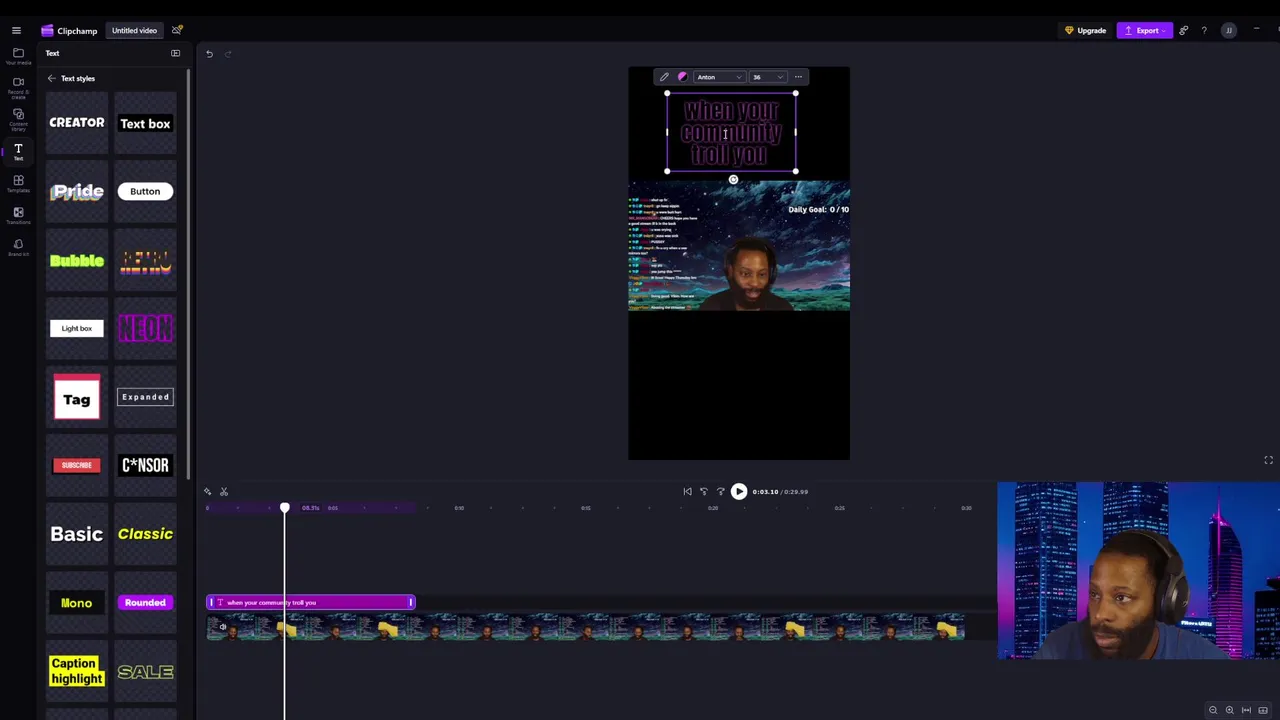
Task: Open the hamburger main menu
Action: [16, 31]
